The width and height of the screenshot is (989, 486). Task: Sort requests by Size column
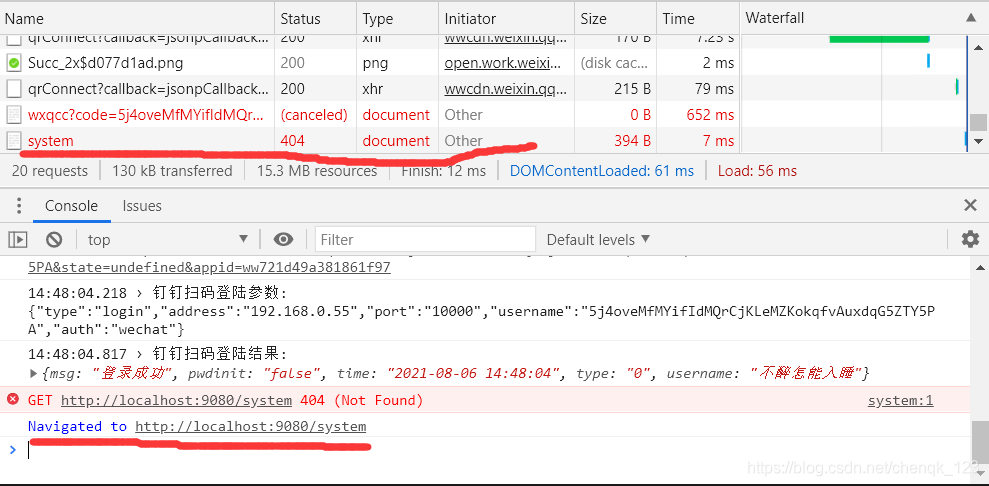tap(615, 18)
